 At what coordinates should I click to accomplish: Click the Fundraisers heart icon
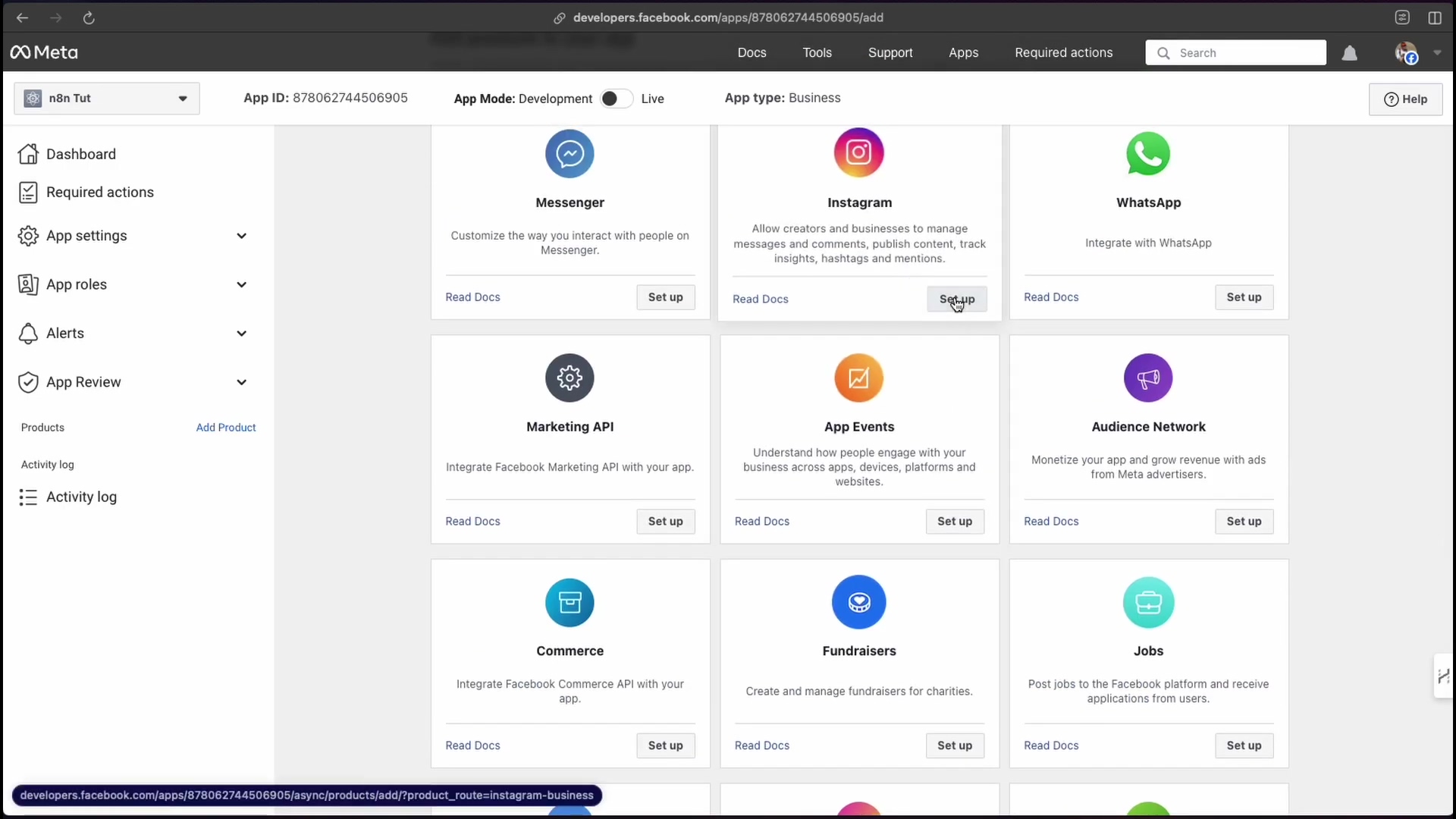click(858, 602)
